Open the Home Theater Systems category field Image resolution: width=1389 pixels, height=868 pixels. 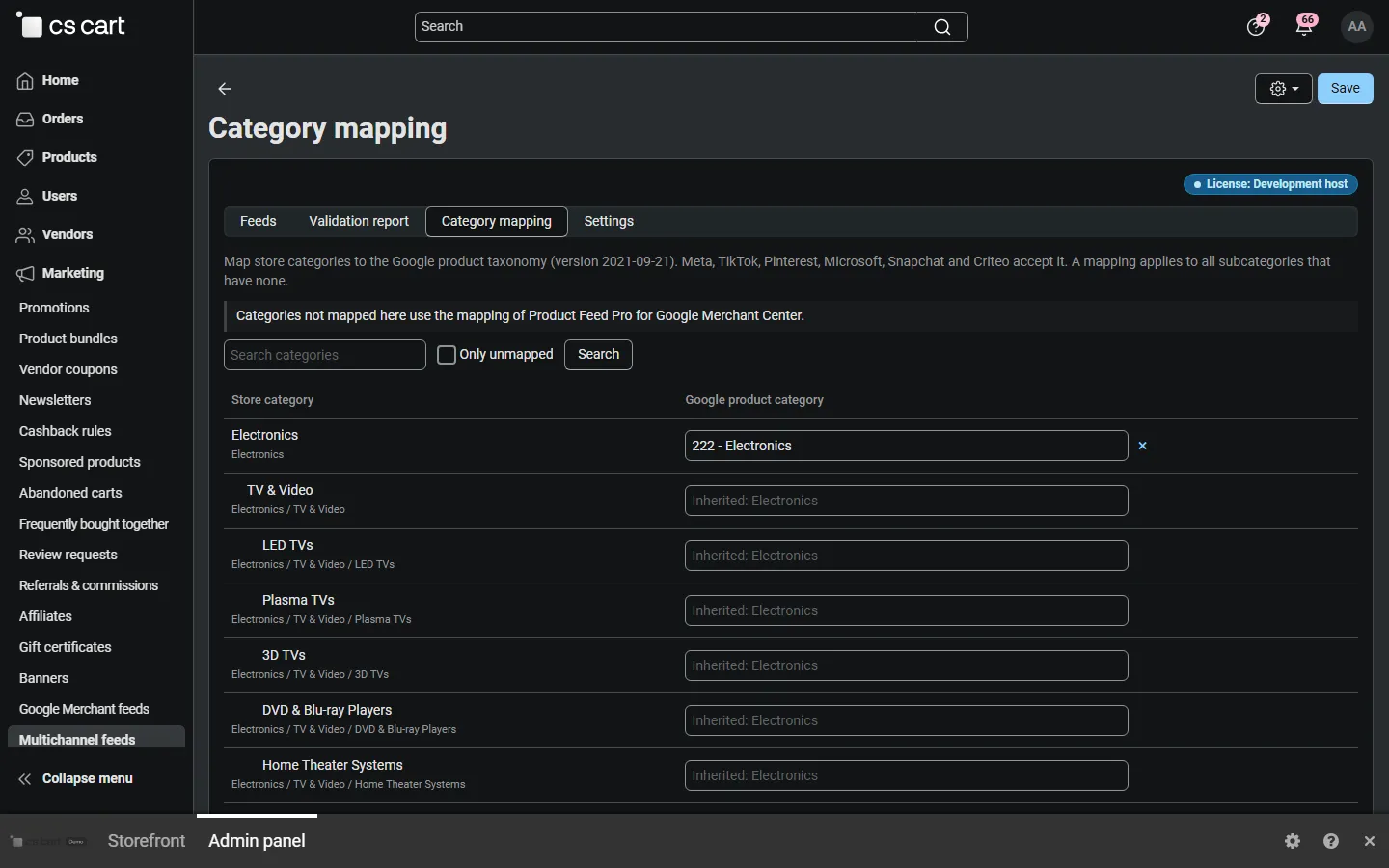tap(907, 775)
